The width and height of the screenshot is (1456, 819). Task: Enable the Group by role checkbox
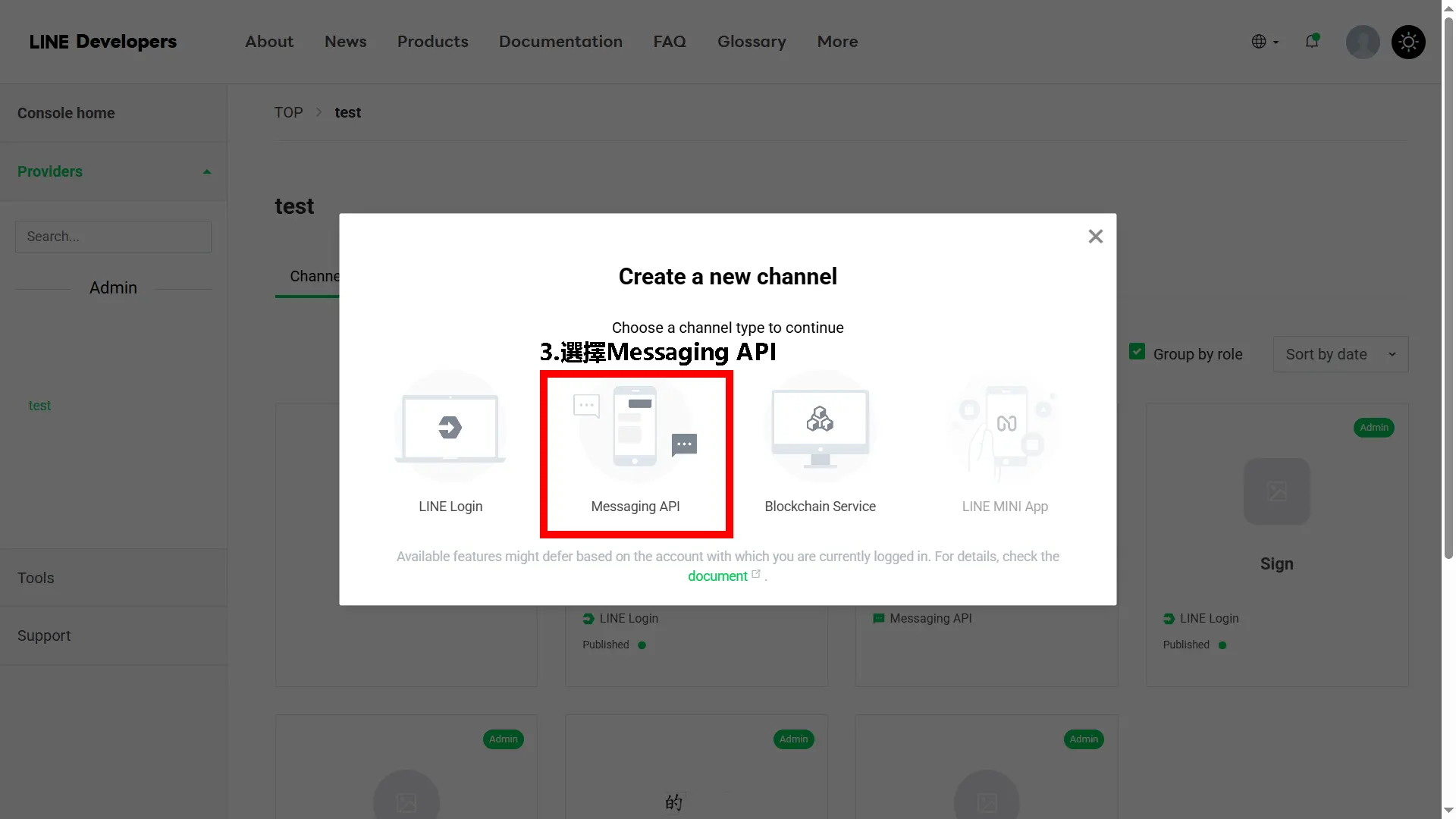point(1137,351)
